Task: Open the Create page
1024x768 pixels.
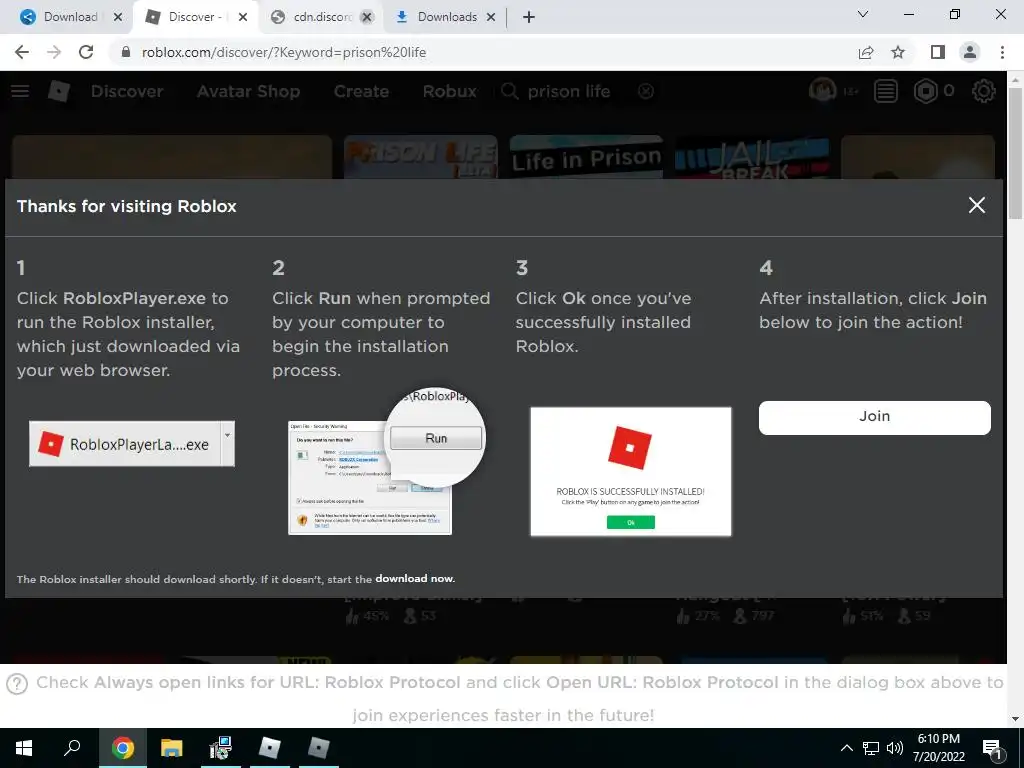Action: coord(361,91)
